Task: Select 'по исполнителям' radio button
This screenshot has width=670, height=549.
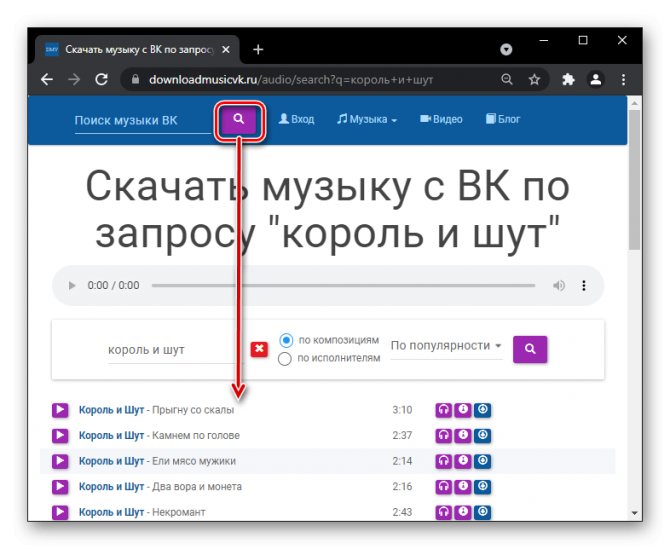Action: 285,358
